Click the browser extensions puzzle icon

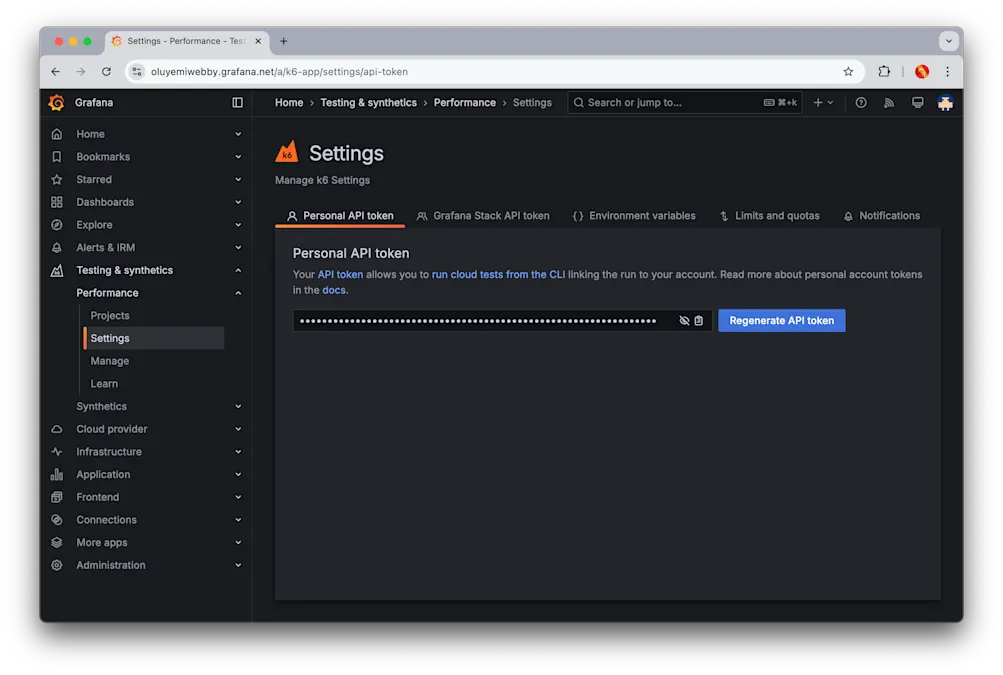point(883,71)
